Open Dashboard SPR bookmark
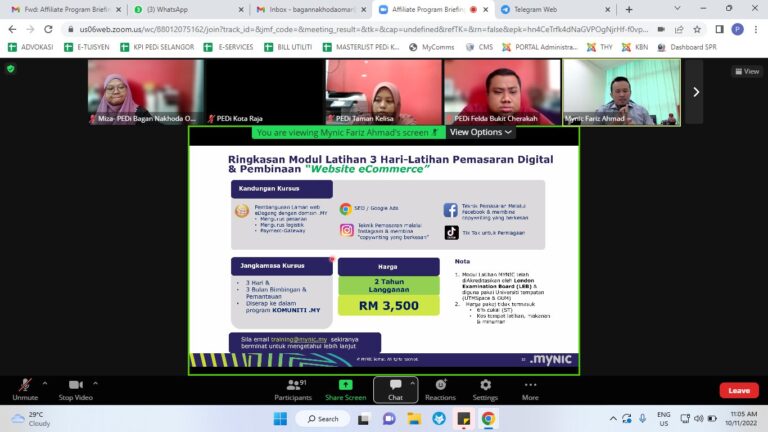Screen dimensions: 768x432 click(x=687, y=47)
